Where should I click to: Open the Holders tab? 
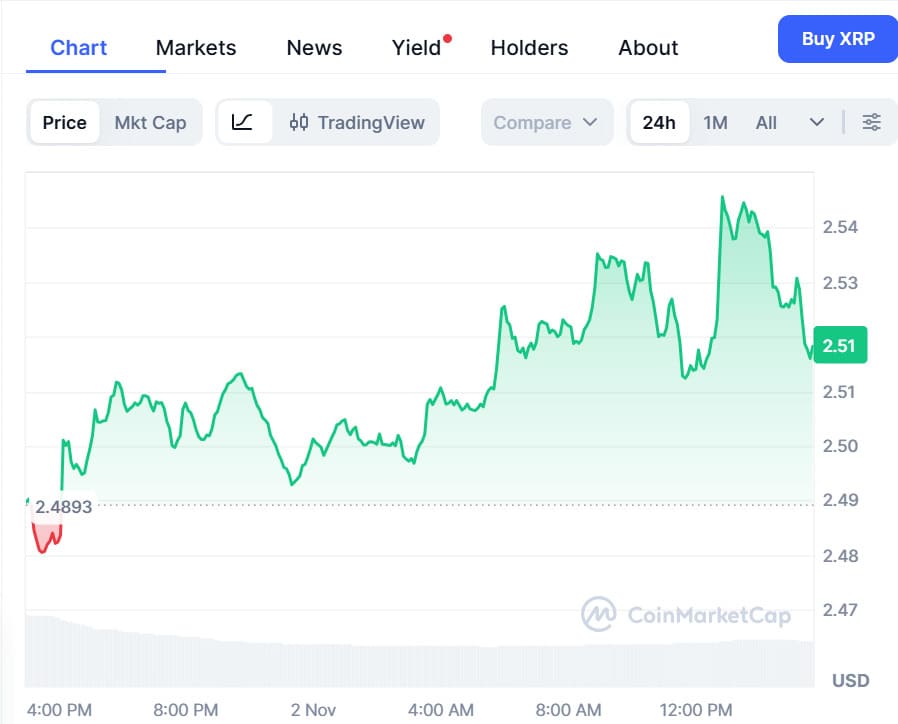pyautogui.click(x=529, y=47)
